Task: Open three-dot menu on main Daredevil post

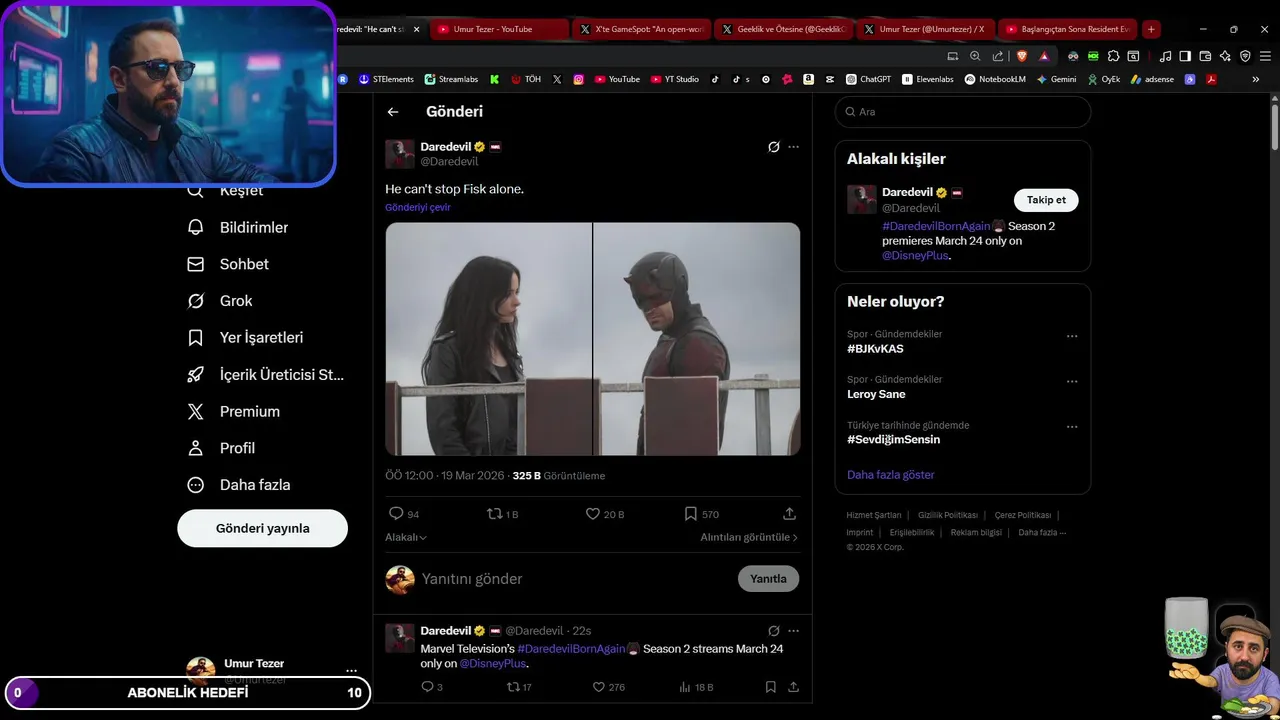Action: pyautogui.click(x=794, y=147)
